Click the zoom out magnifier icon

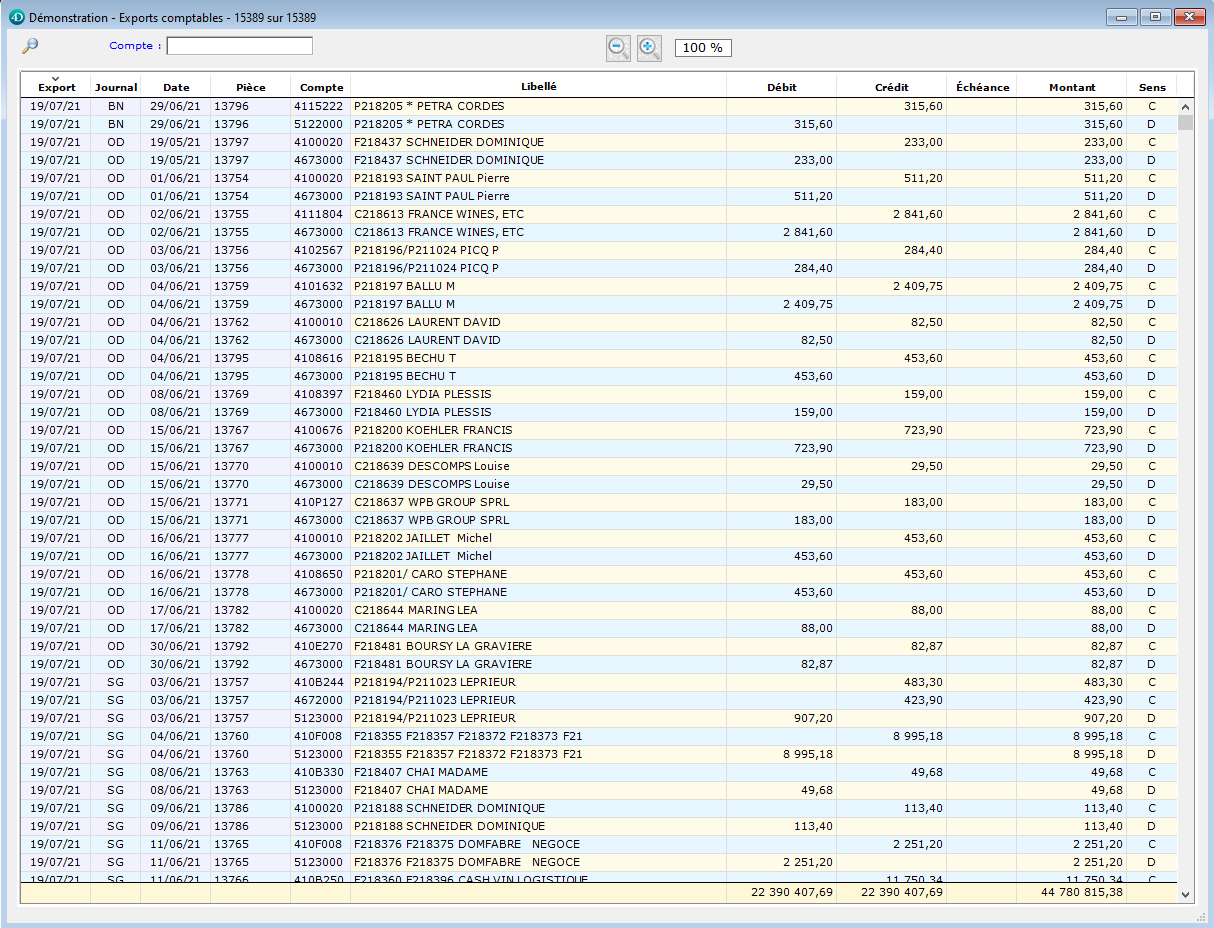(618, 47)
